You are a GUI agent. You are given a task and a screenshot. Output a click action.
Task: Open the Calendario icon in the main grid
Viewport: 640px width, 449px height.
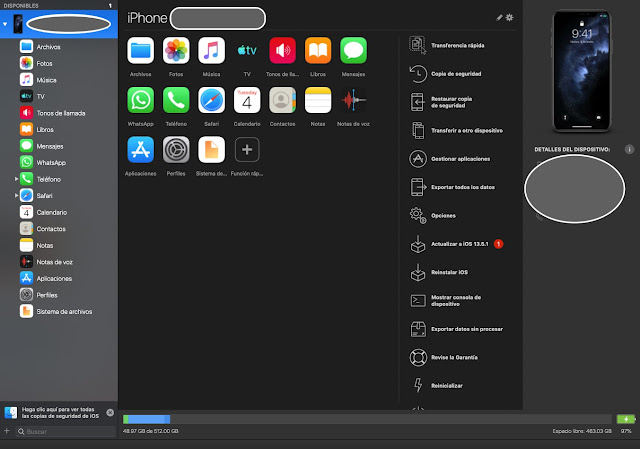click(247, 100)
